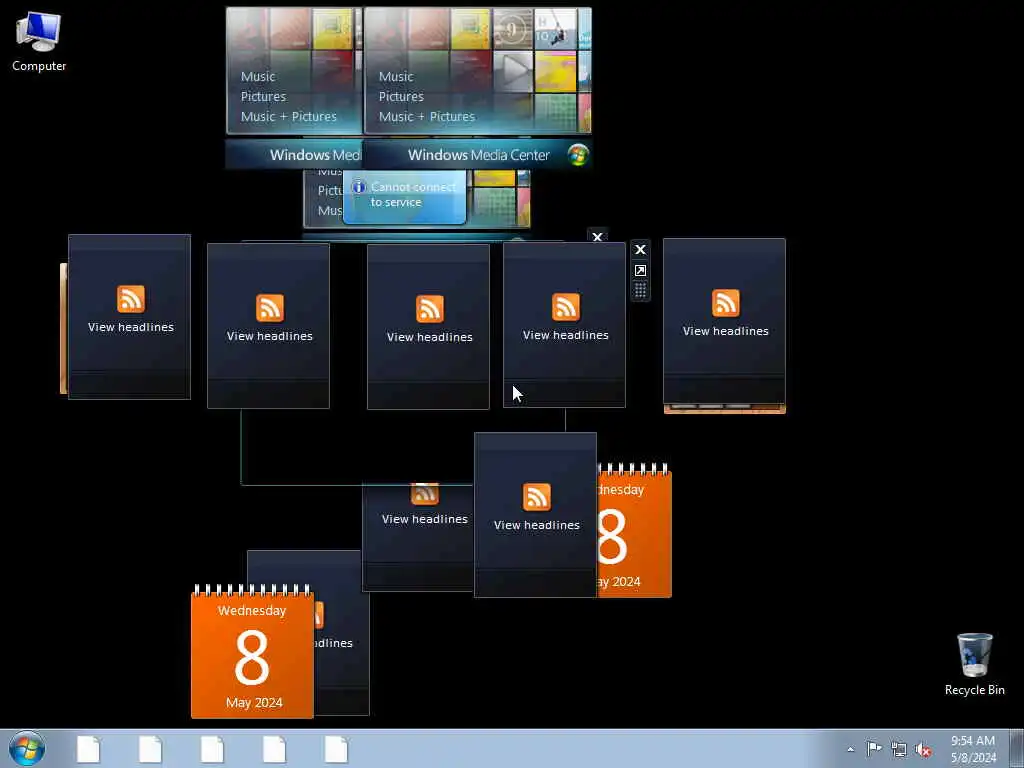
Task: Click the truncated 'Windows Medi' gadget title
Action: click(x=315, y=155)
